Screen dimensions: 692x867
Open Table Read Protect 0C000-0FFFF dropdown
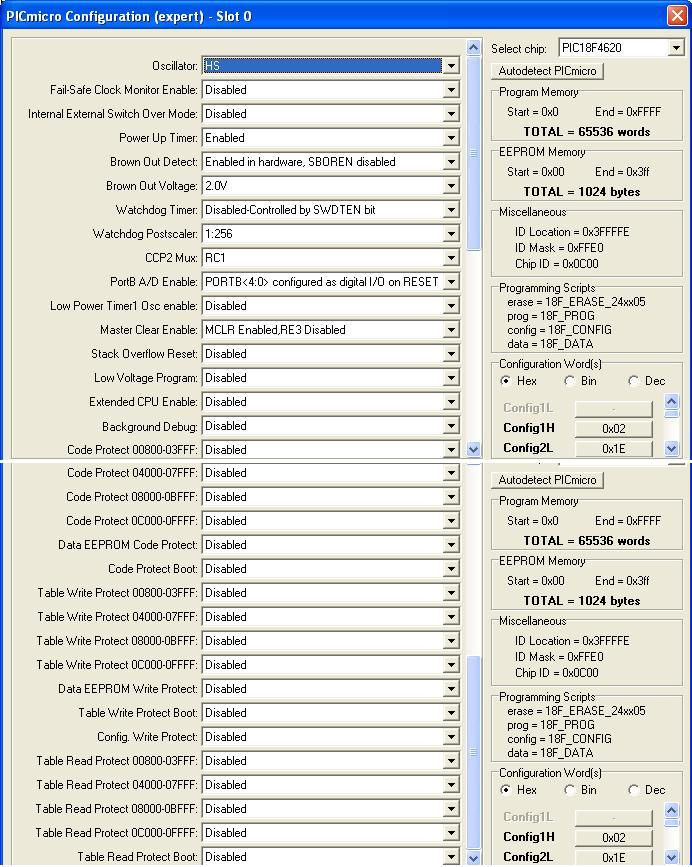pos(331,833)
